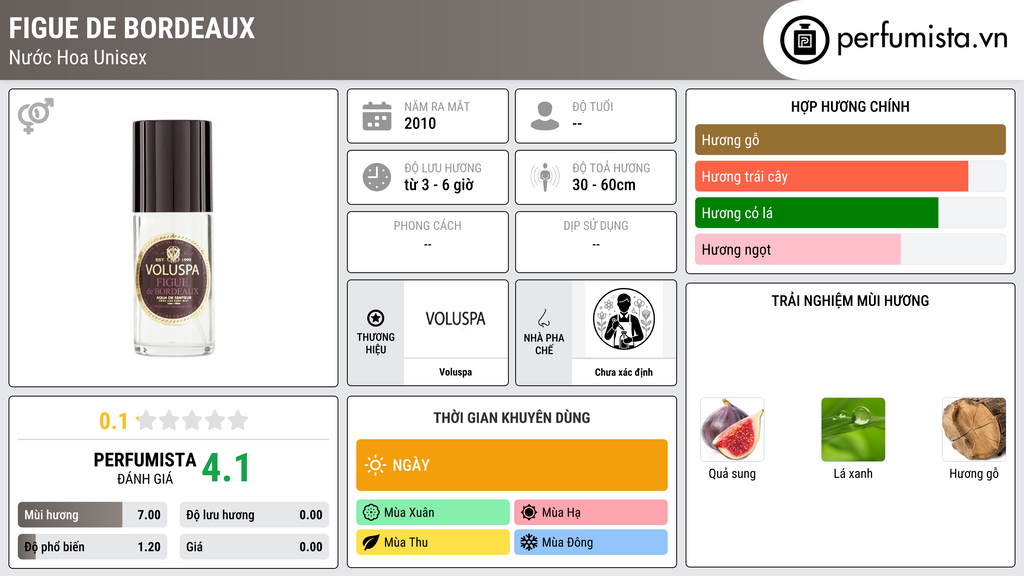Click the calendar icon beside Năm ra mắt
The height and width of the screenshot is (576, 1024).
coord(377,116)
